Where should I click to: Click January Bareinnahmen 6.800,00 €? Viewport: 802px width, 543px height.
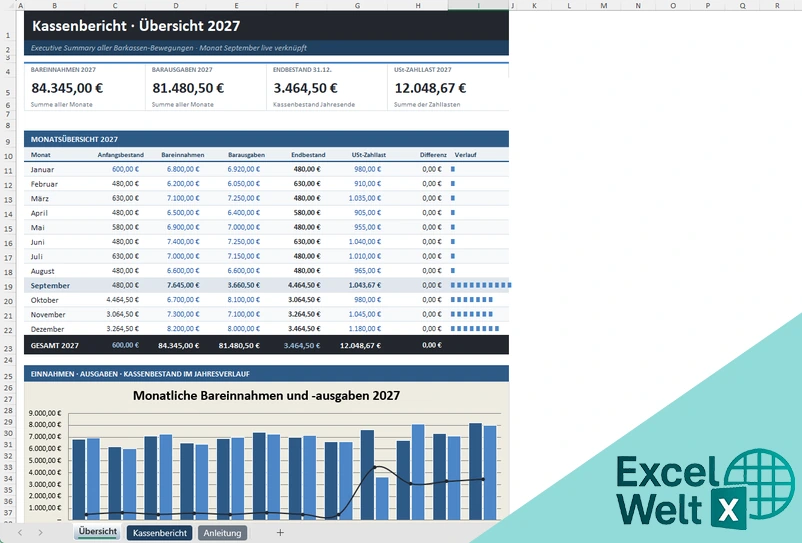click(183, 169)
